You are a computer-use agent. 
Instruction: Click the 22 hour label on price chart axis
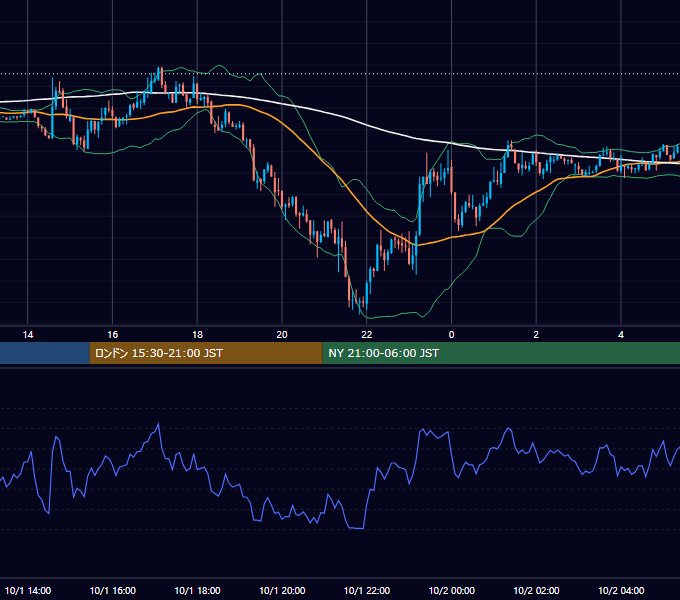coord(367,335)
